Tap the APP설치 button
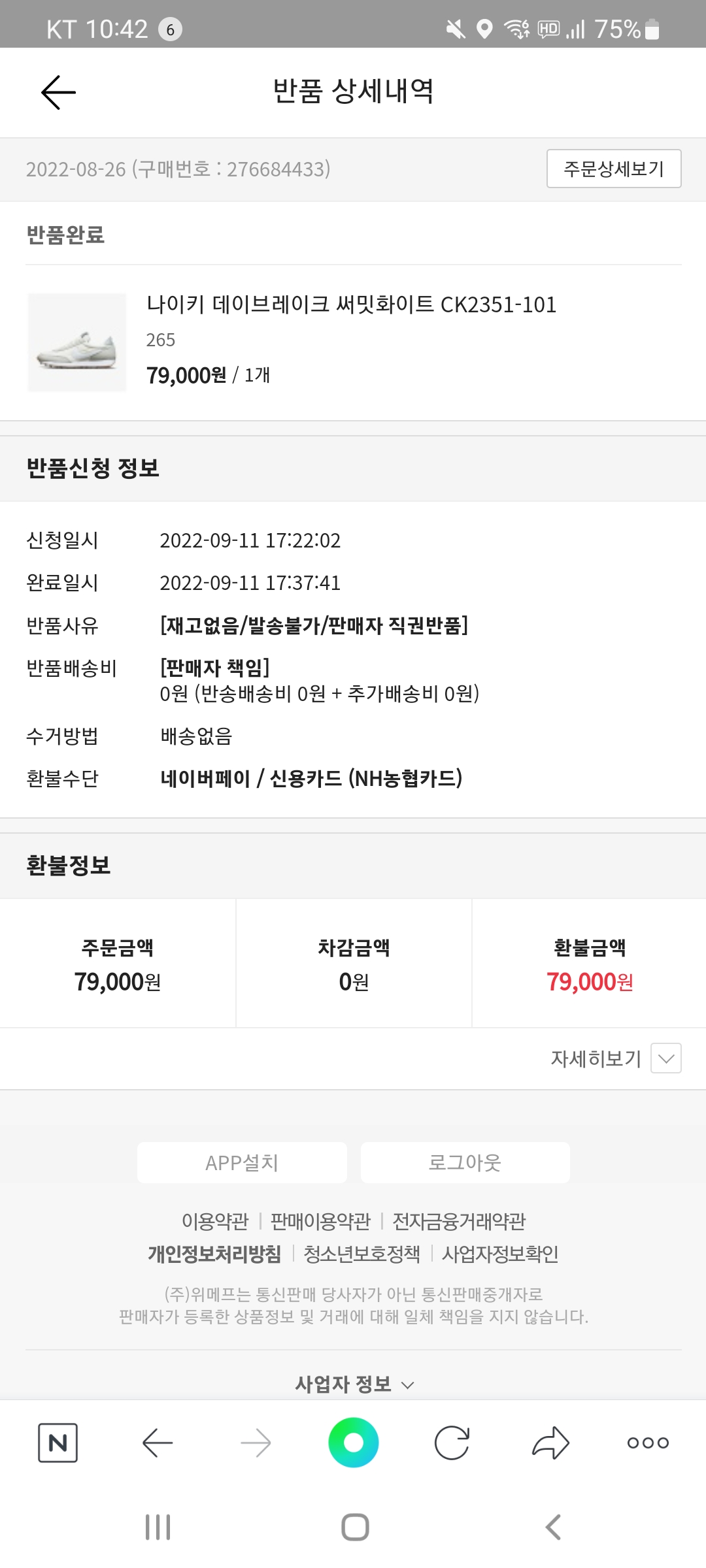Screen dimensions: 706x1568 [242, 1162]
